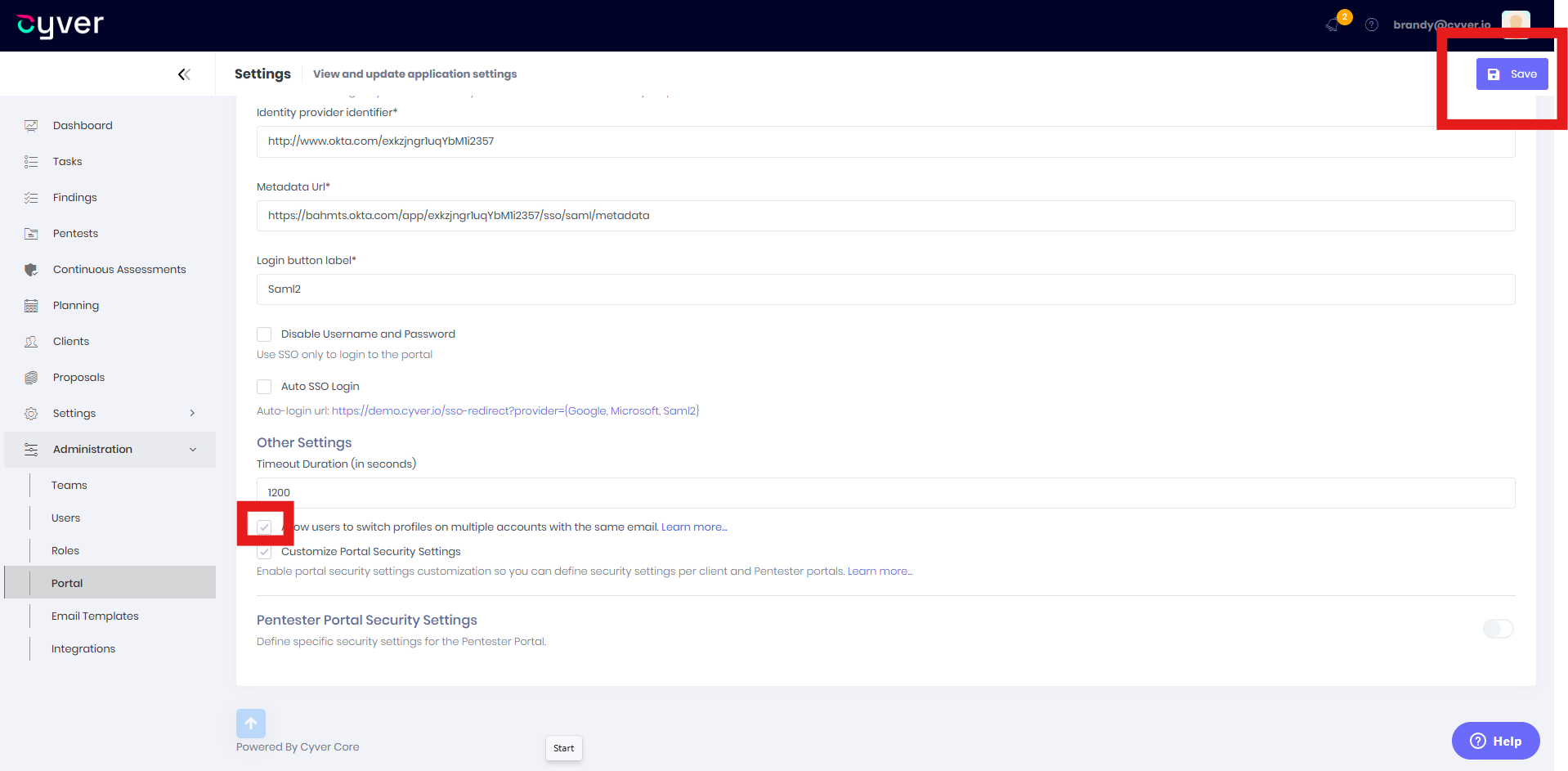Select Roles under Administration
1568x771 pixels.
coord(65,550)
